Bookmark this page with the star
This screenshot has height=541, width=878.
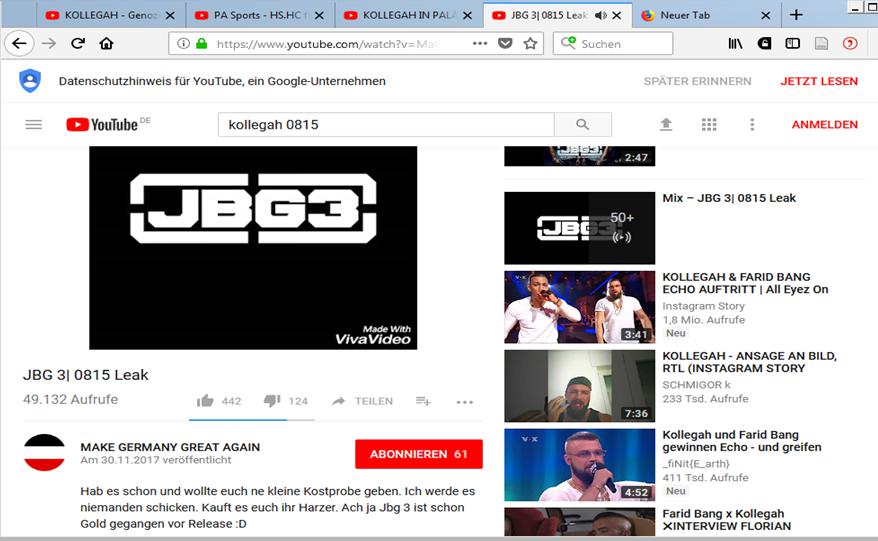click(530, 43)
